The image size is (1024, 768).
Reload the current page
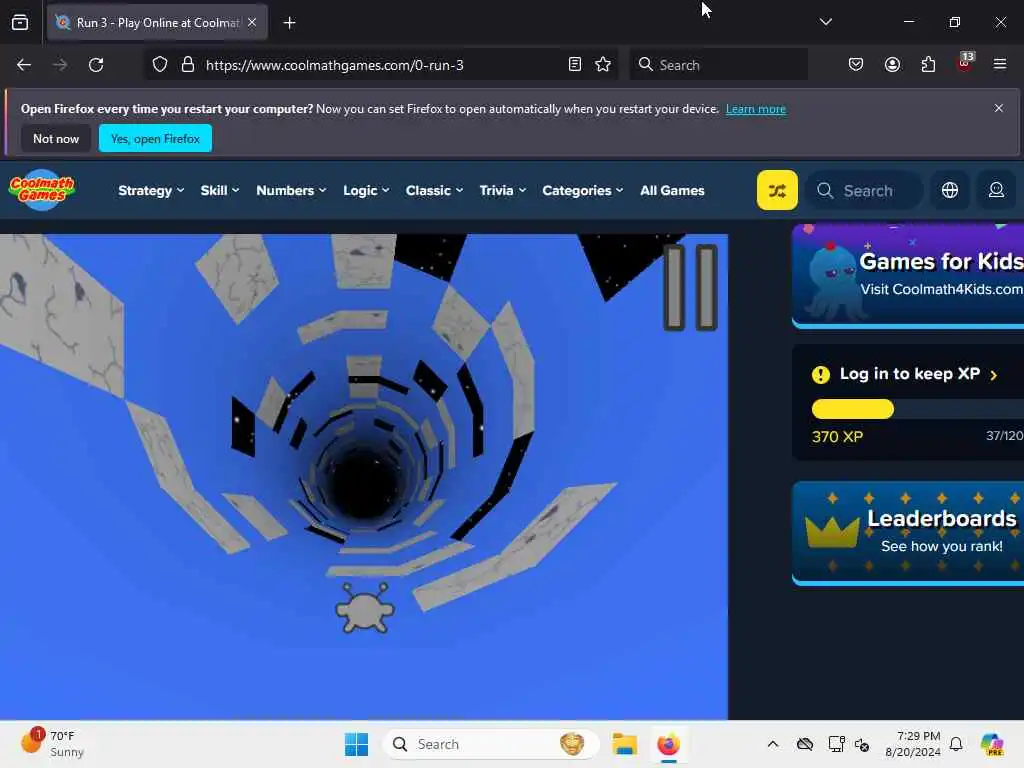point(96,65)
